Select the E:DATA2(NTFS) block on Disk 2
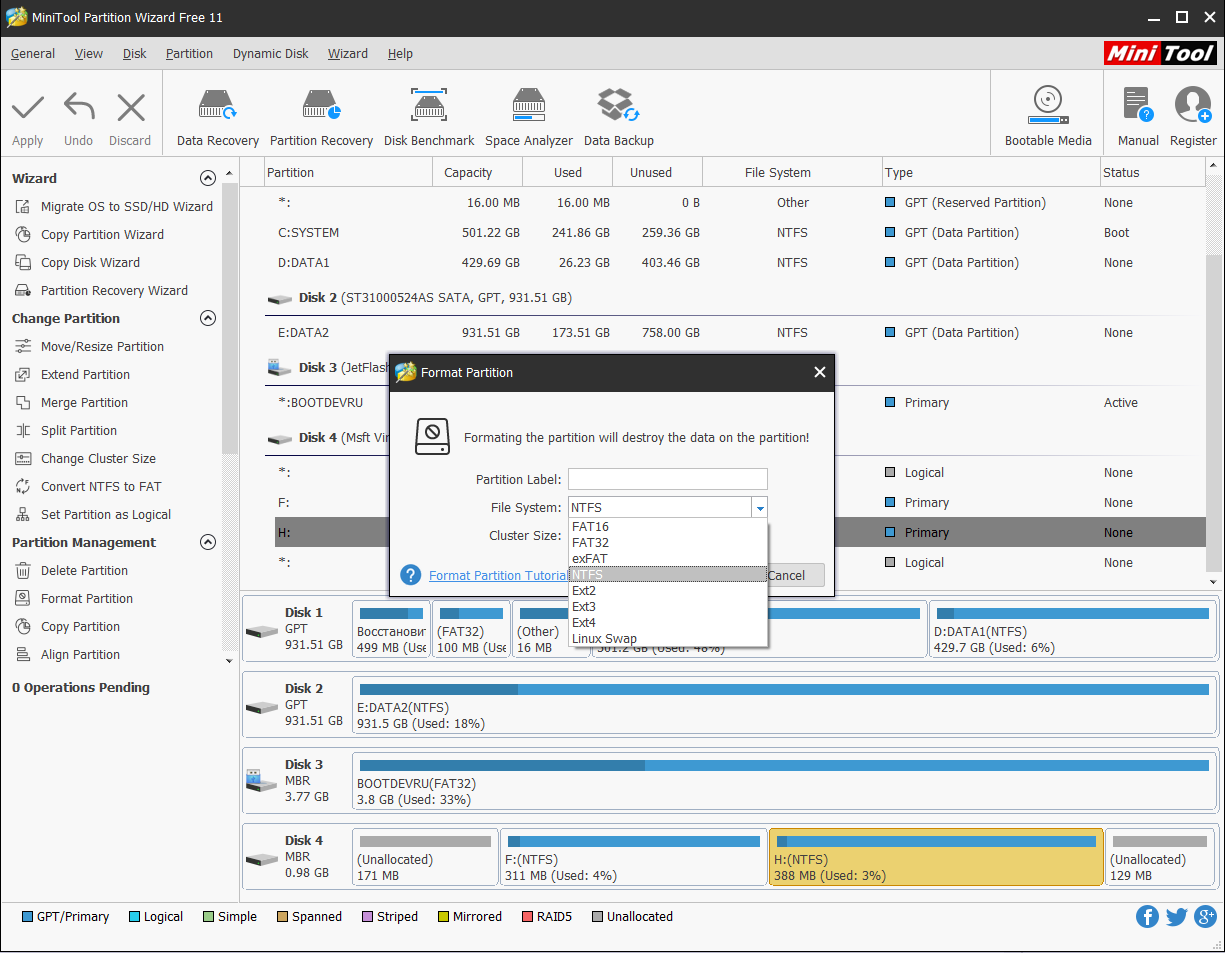Screen dimensions: 1225x953 pos(784,705)
